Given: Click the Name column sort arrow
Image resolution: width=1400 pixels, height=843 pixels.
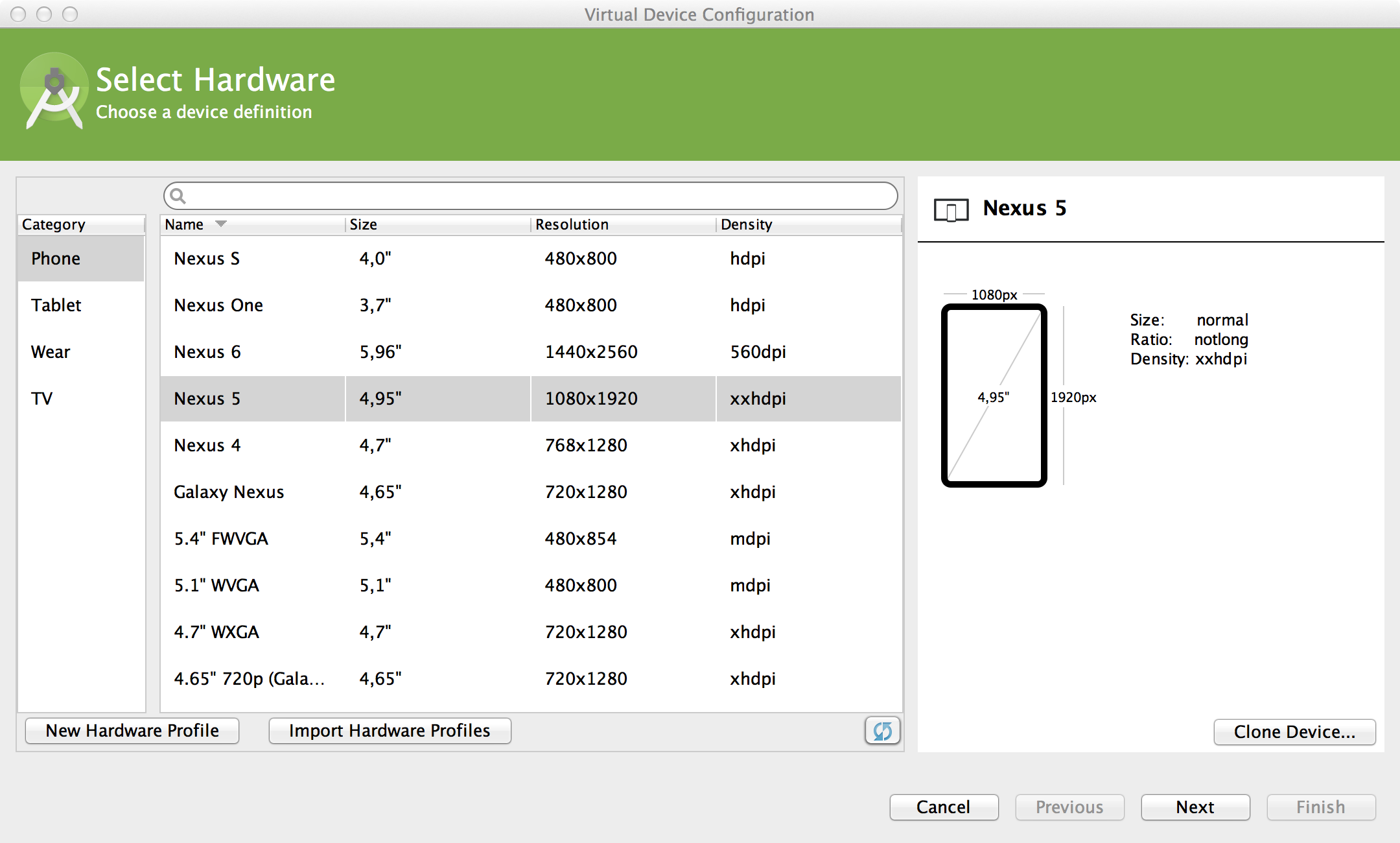Looking at the screenshot, I should click(221, 224).
